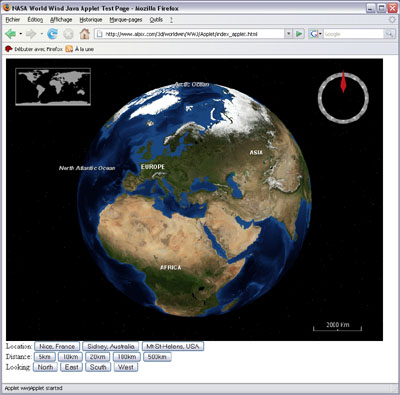This screenshot has height=395, width=400.
Task: Click the Back navigation arrow
Action: (11, 34)
